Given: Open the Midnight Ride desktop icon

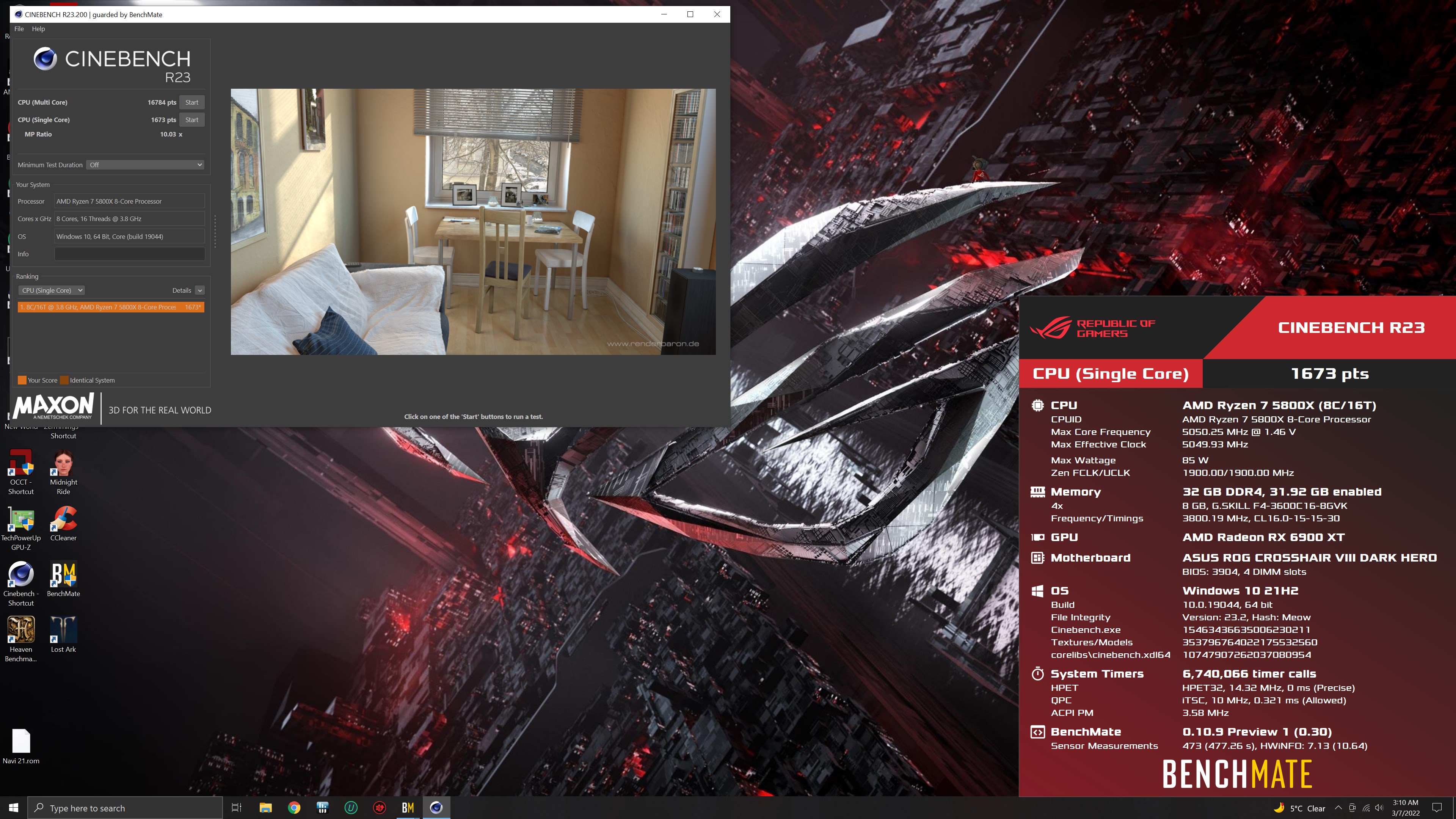Looking at the screenshot, I should tap(63, 472).
